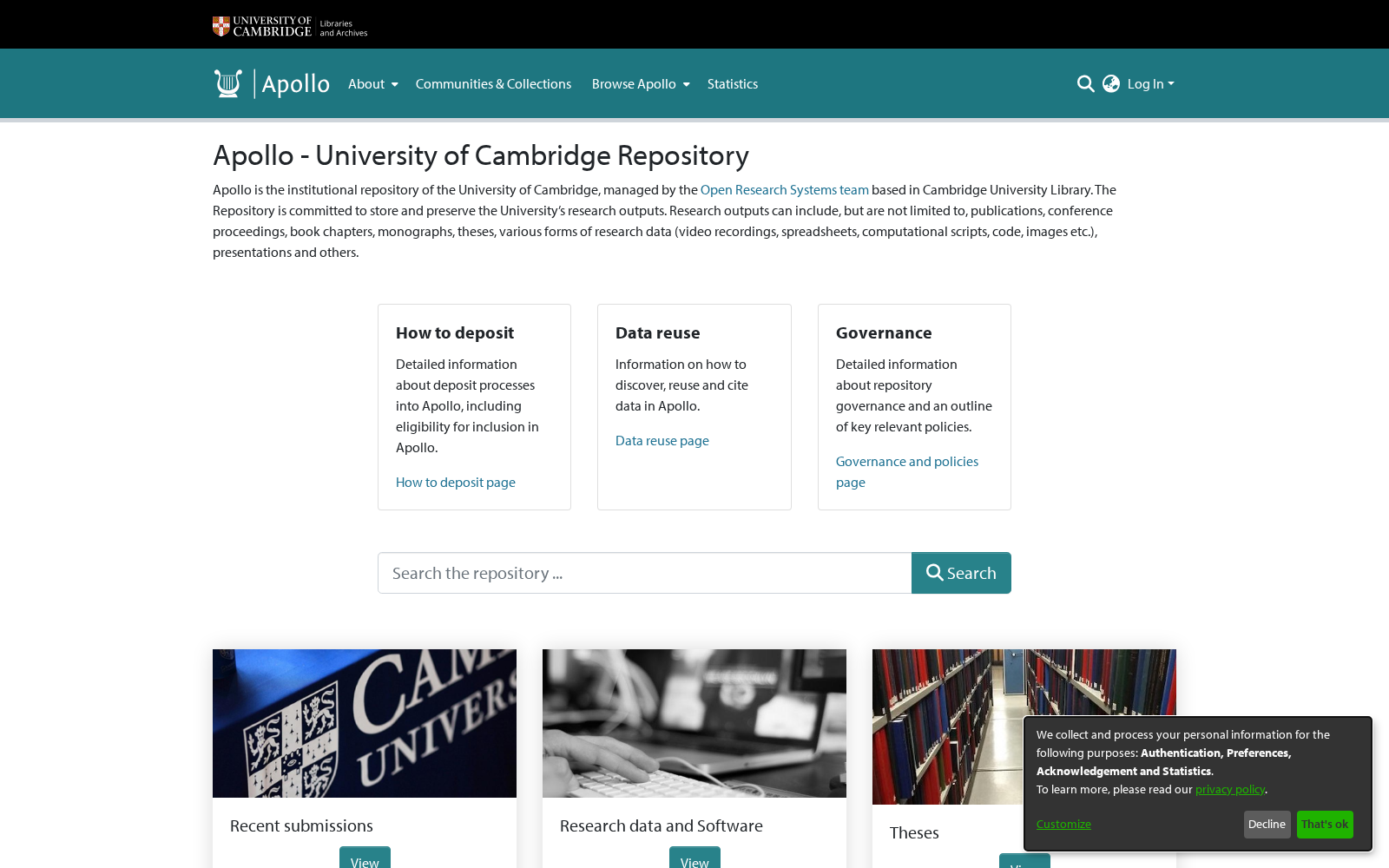The width and height of the screenshot is (1389, 868).
Task: Click the Governance card heading
Action: (884, 332)
